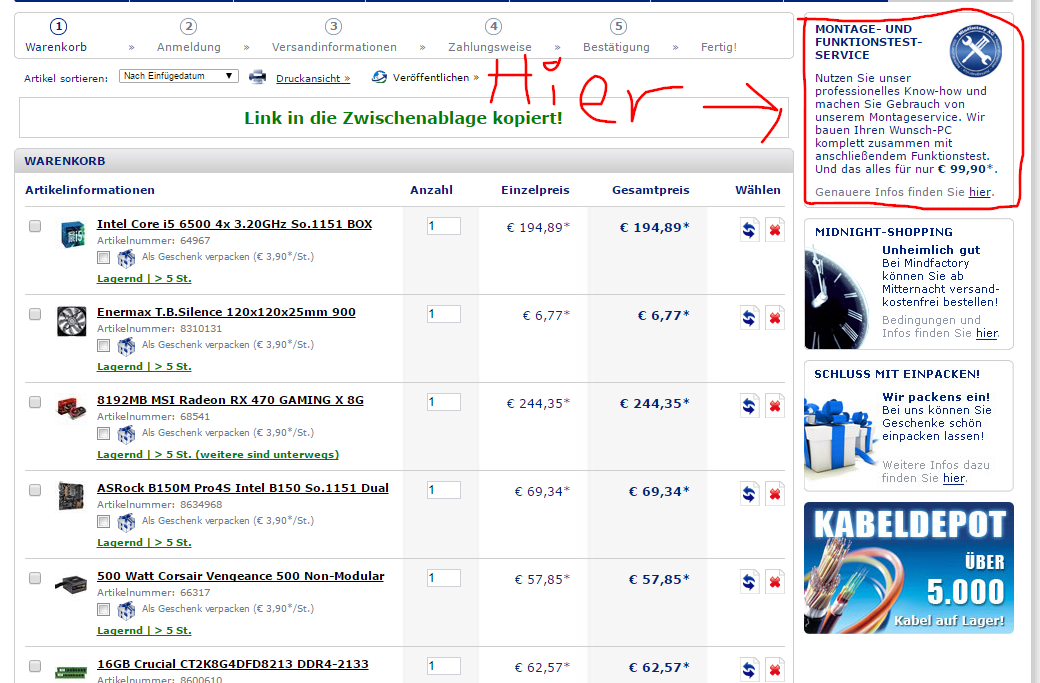Go to step 3 Versandinformationen

(x=334, y=36)
